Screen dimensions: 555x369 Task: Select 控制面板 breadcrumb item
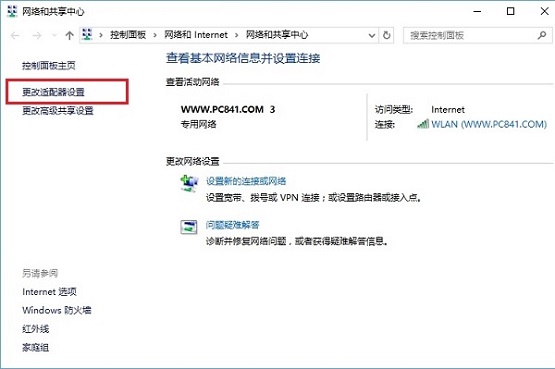pyautogui.click(x=128, y=35)
